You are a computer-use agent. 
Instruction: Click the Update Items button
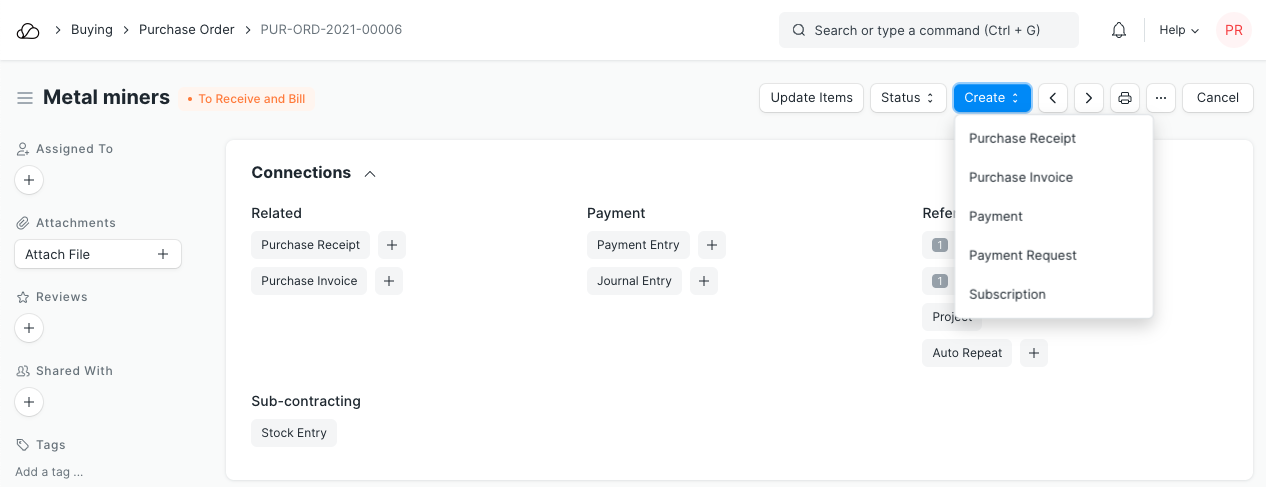click(x=811, y=98)
